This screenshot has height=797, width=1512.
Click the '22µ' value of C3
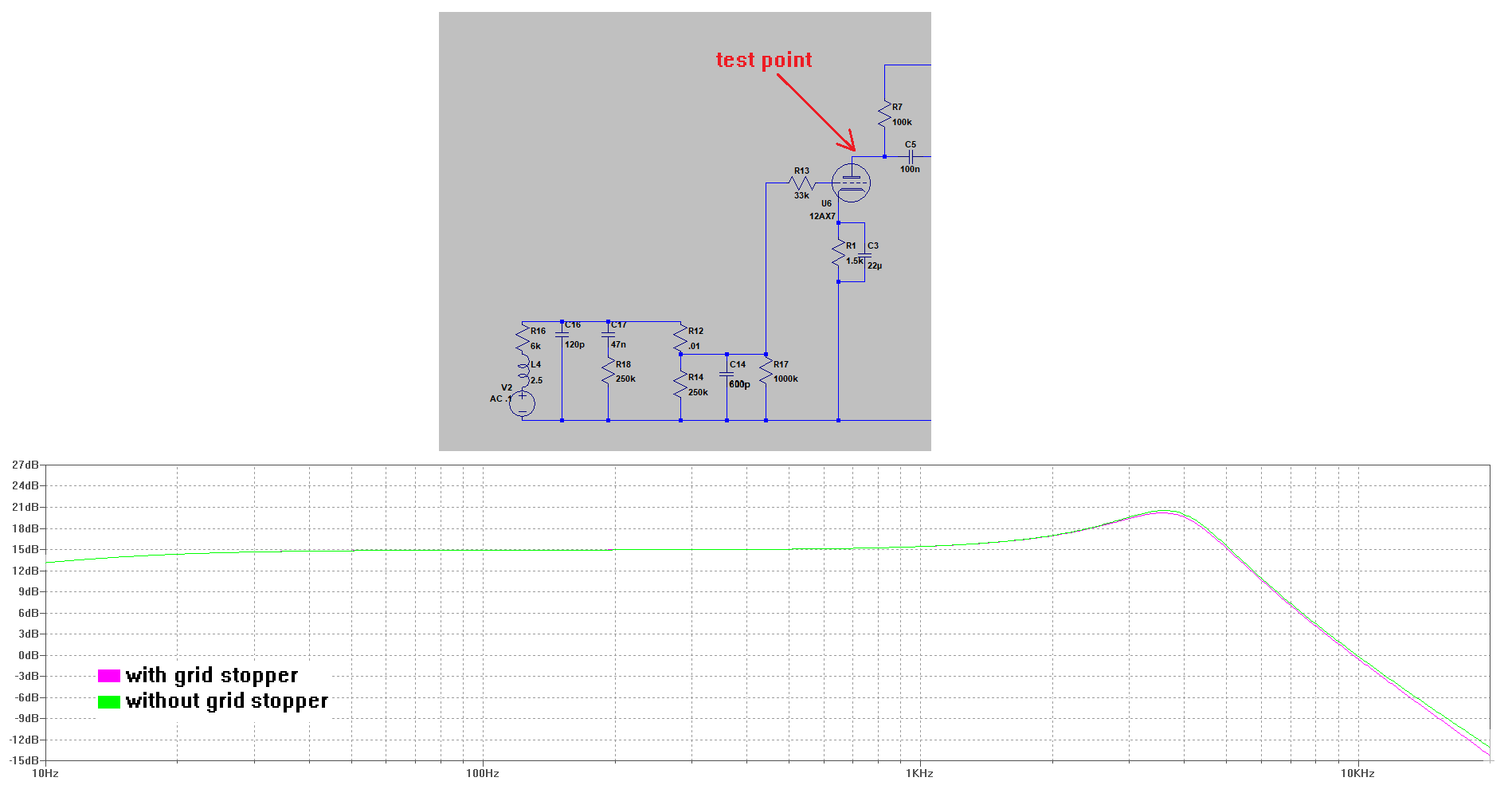click(875, 265)
